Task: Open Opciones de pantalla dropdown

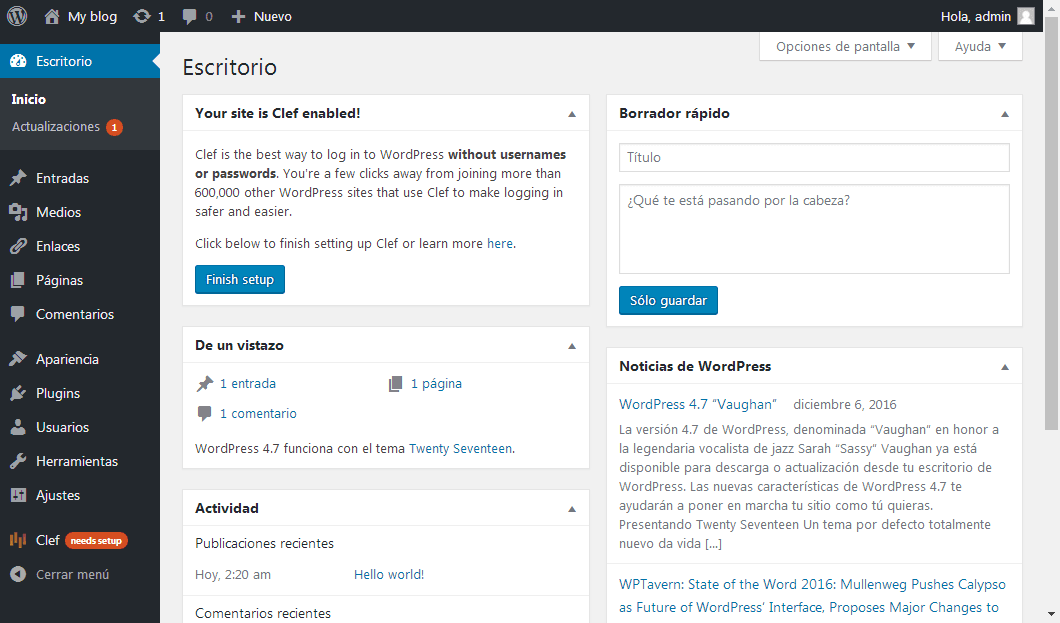Action: [x=845, y=46]
